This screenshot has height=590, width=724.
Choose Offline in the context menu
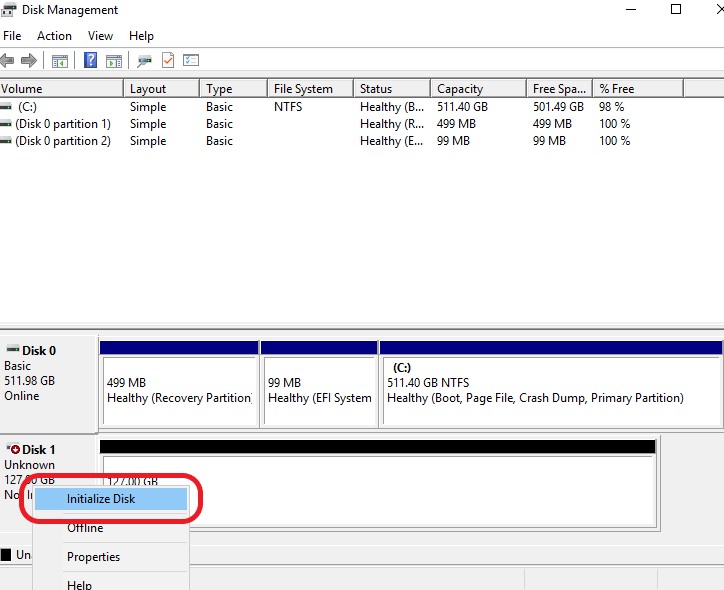tap(85, 528)
